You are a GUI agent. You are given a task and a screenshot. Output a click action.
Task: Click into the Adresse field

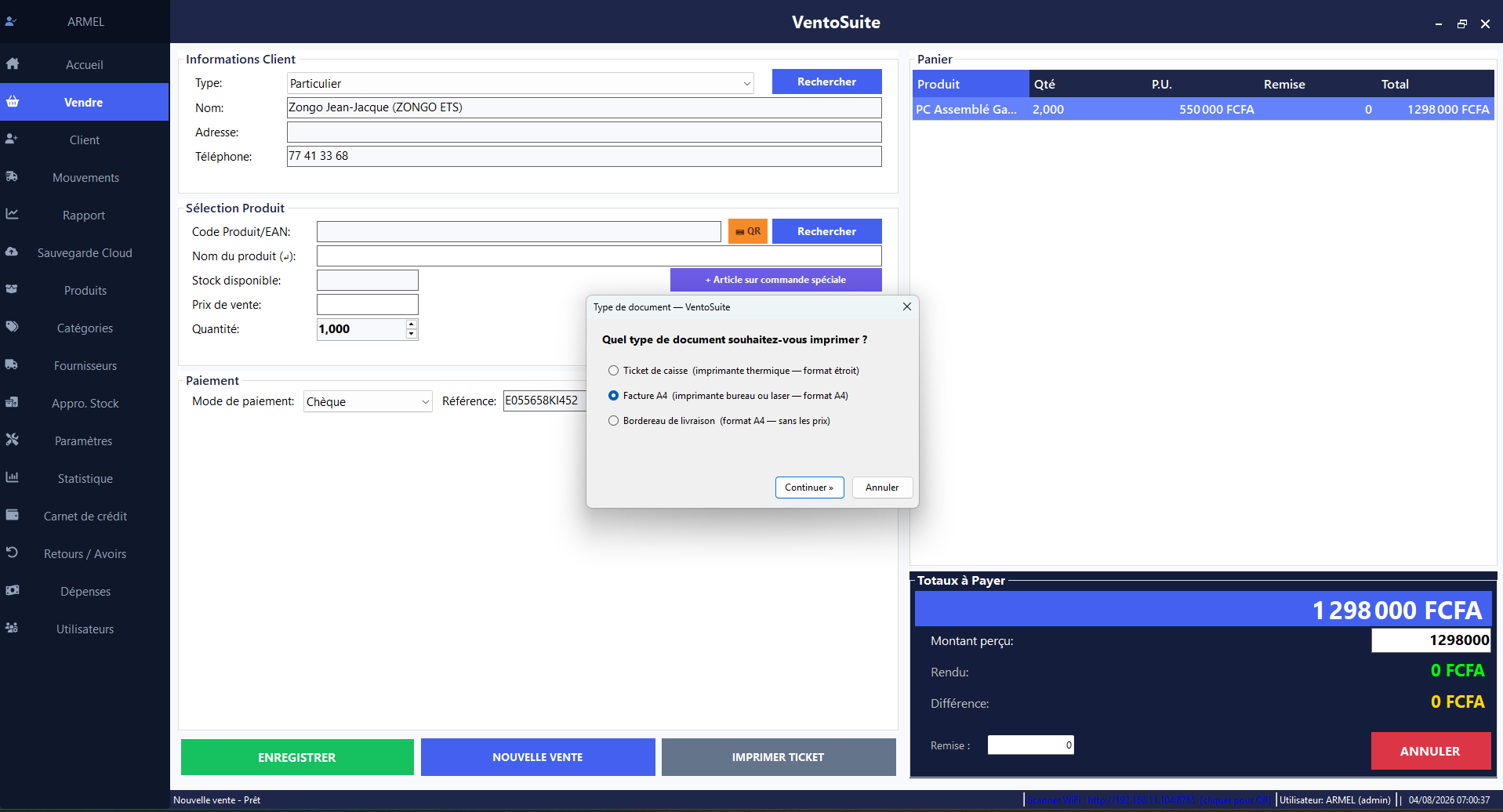coord(584,132)
